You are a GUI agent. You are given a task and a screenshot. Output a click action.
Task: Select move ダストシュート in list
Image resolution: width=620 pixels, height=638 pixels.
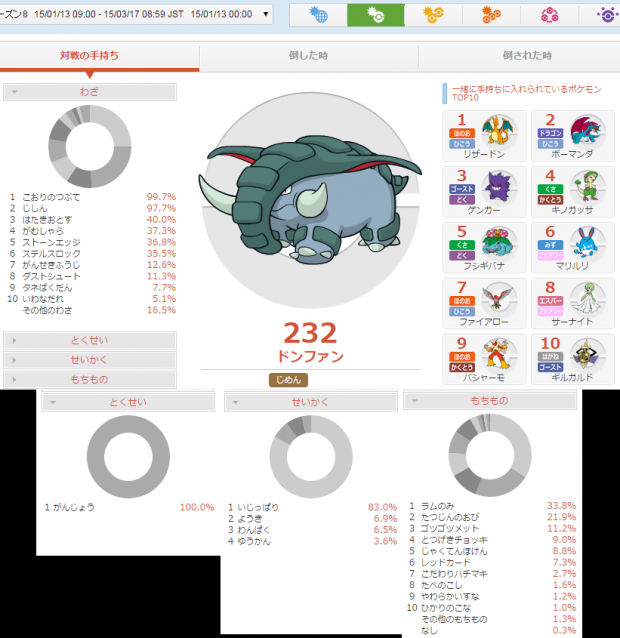[92, 276]
